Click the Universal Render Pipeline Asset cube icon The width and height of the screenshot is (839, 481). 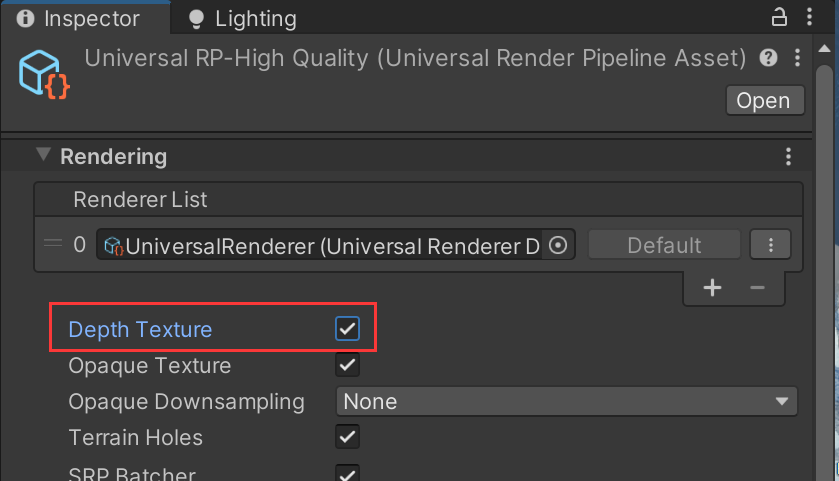coord(44,74)
